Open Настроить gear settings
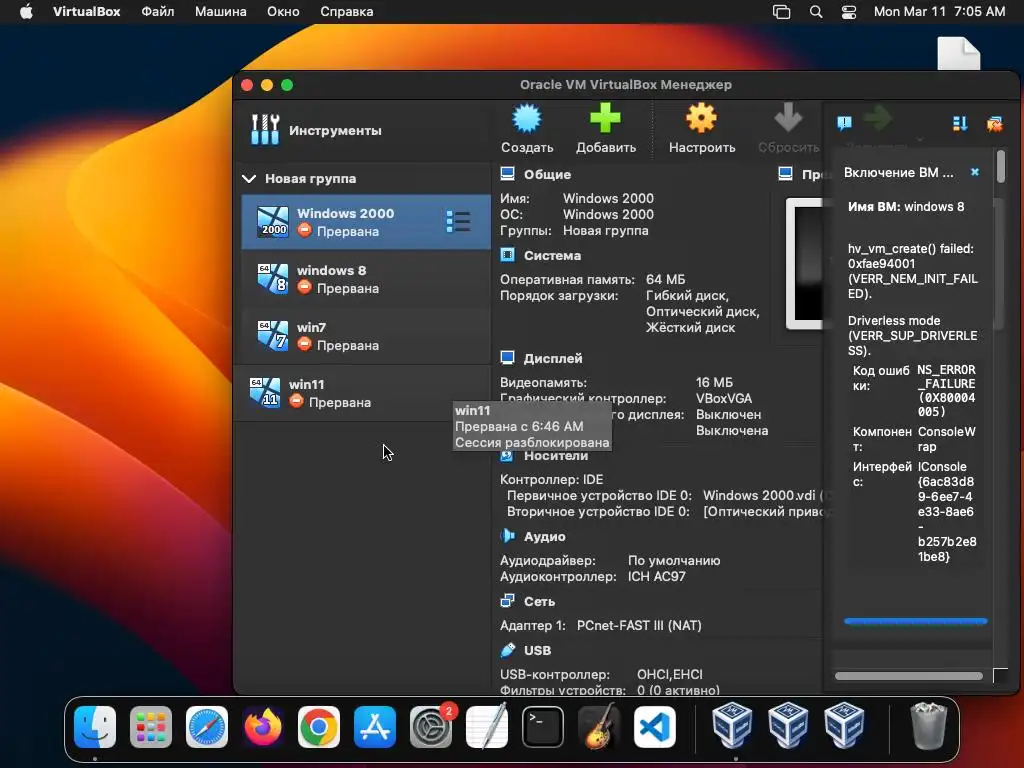 point(701,129)
